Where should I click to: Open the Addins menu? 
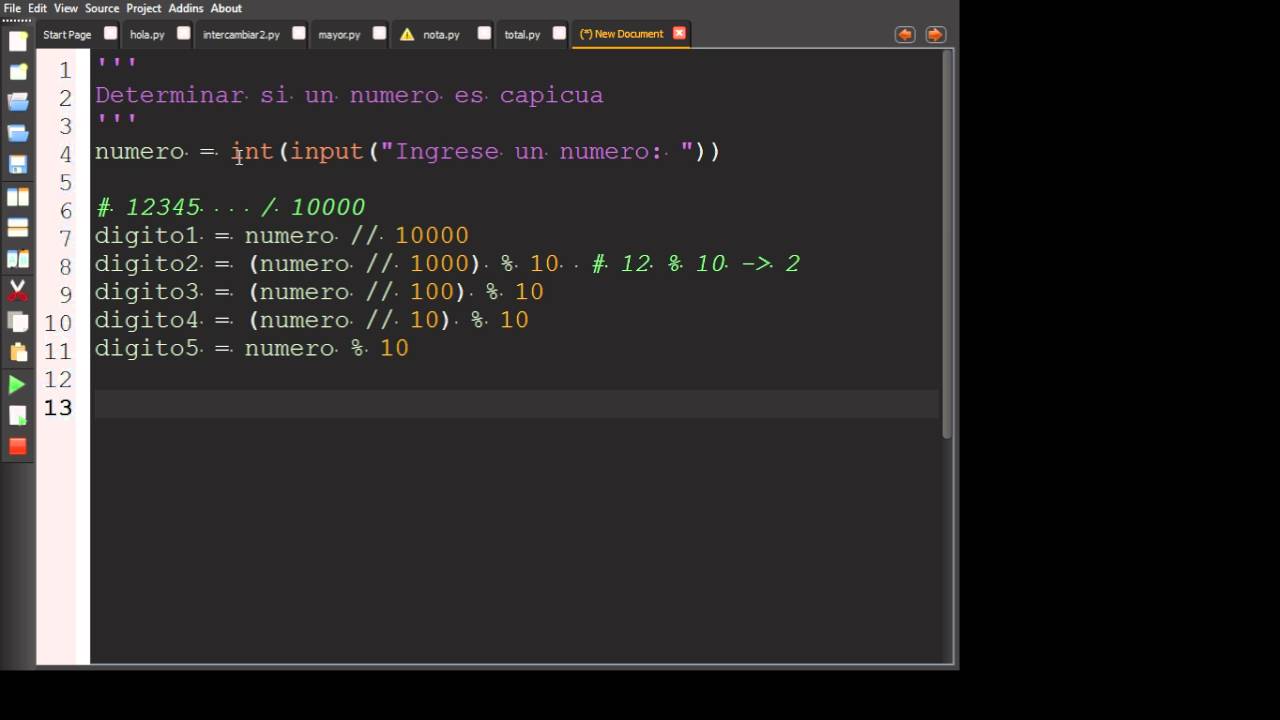point(186,8)
